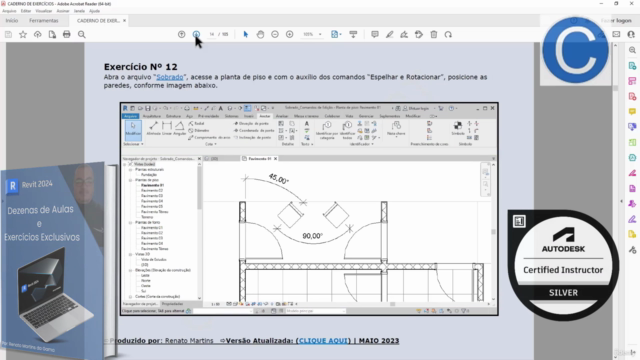Open the teal circular document tool icon

tap(632, 158)
